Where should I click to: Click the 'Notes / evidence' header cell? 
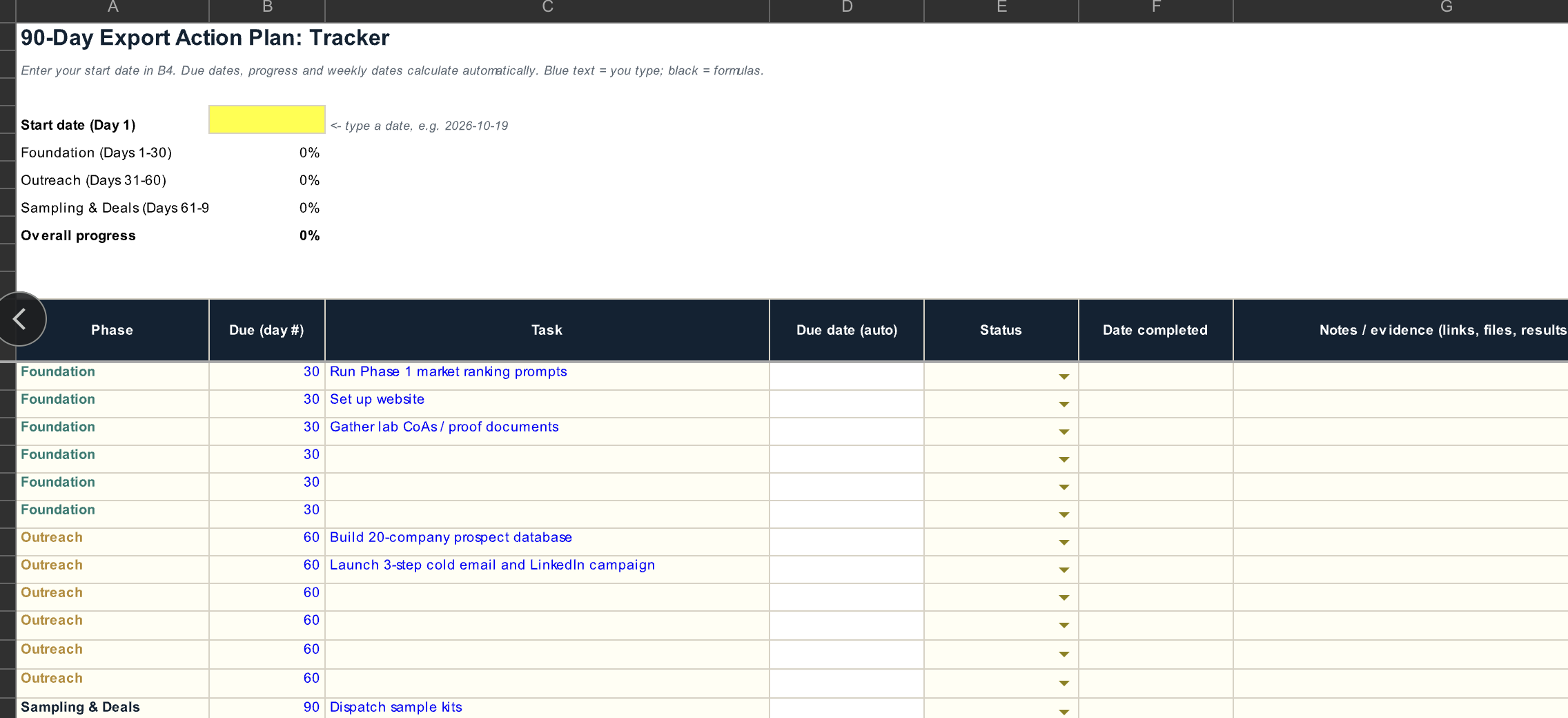click(1401, 330)
